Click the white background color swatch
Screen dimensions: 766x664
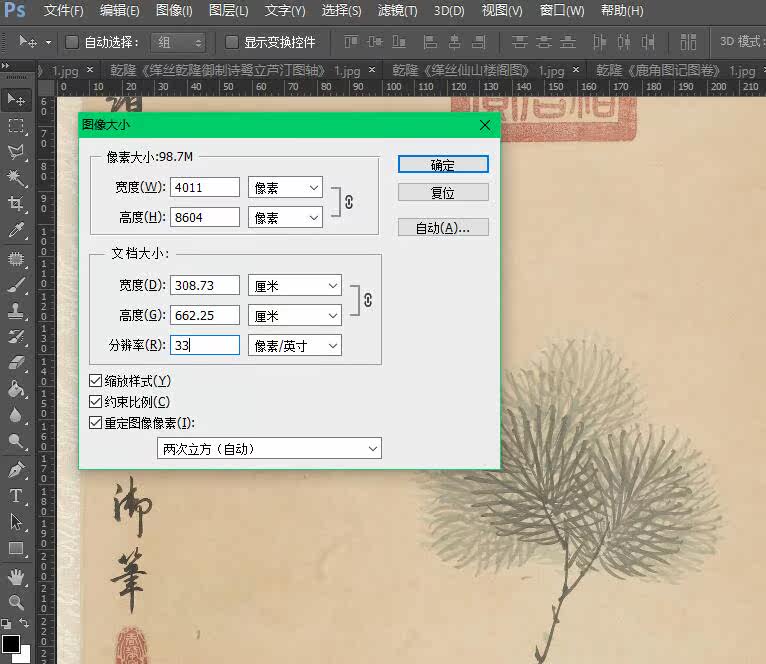pyautogui.click(x=25, y=655)
